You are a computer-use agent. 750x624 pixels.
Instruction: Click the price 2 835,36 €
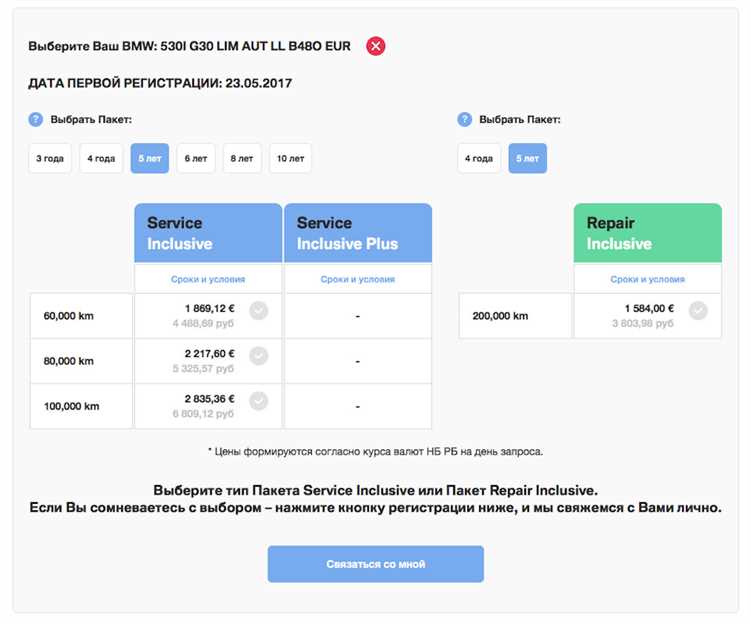[210, 398]
